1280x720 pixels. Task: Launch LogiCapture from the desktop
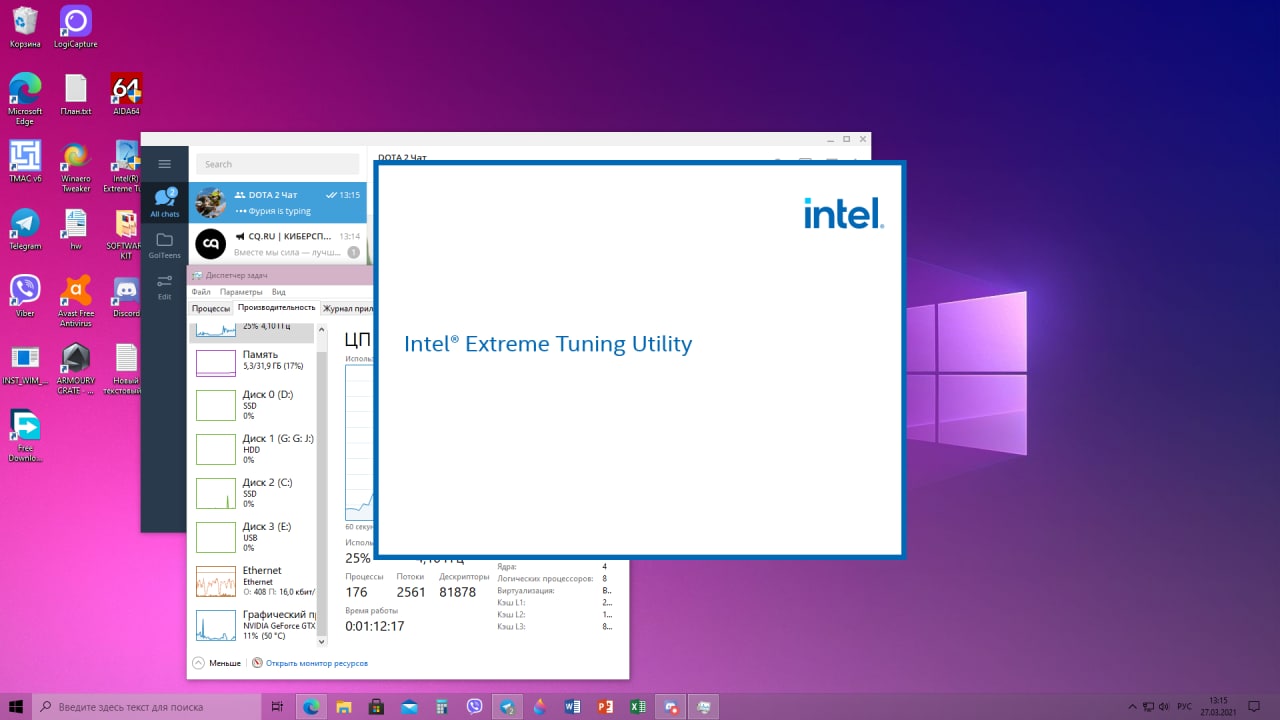click(76, 27)
